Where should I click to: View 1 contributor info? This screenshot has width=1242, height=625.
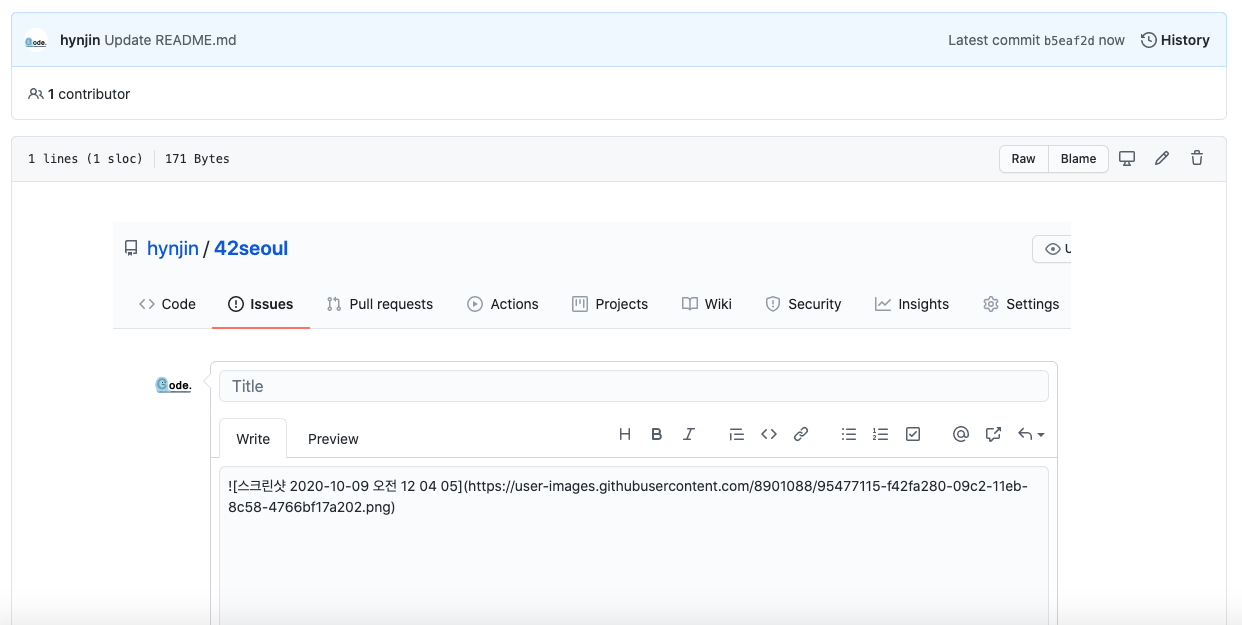79,94
